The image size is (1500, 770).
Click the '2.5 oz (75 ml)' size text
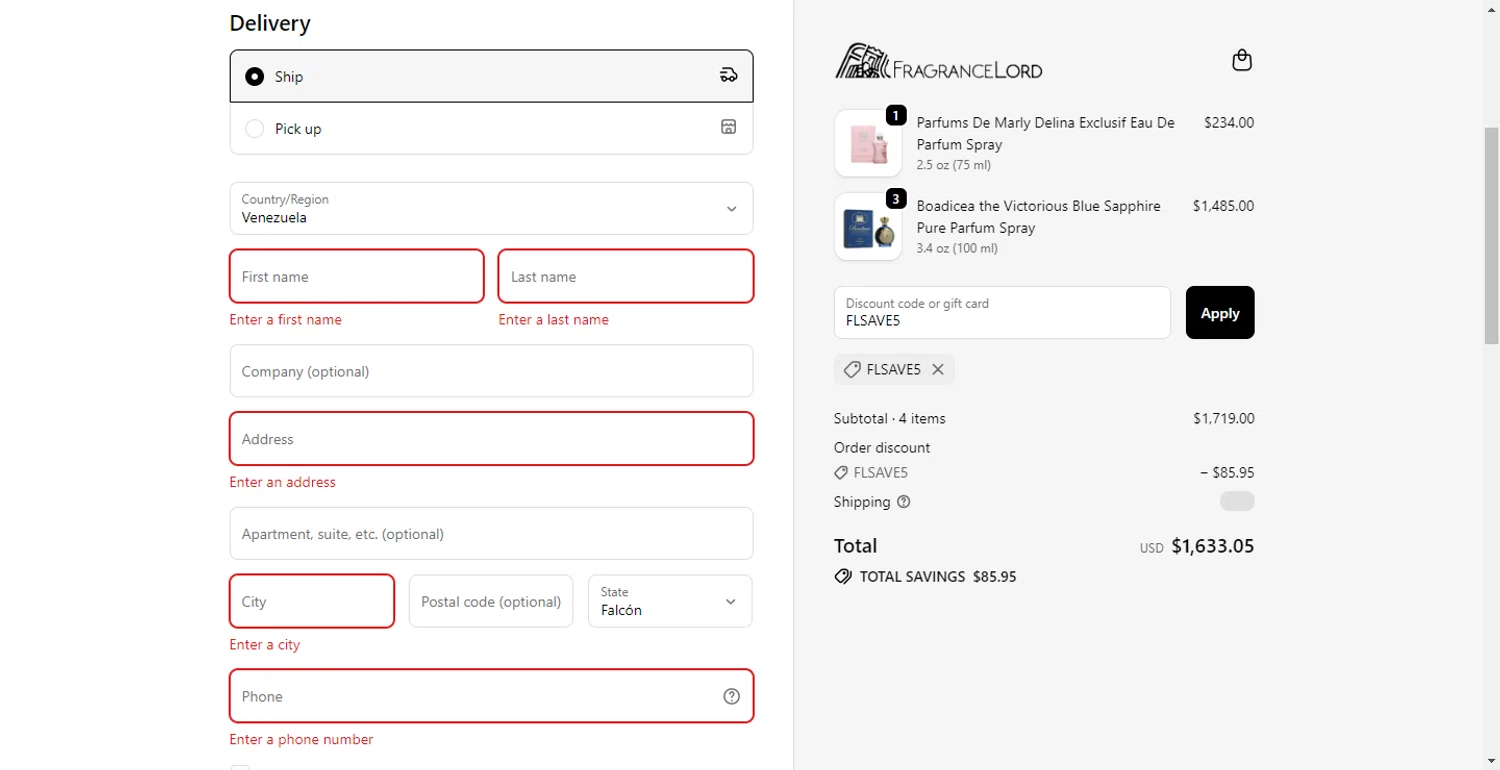click(x=954, y=165)
